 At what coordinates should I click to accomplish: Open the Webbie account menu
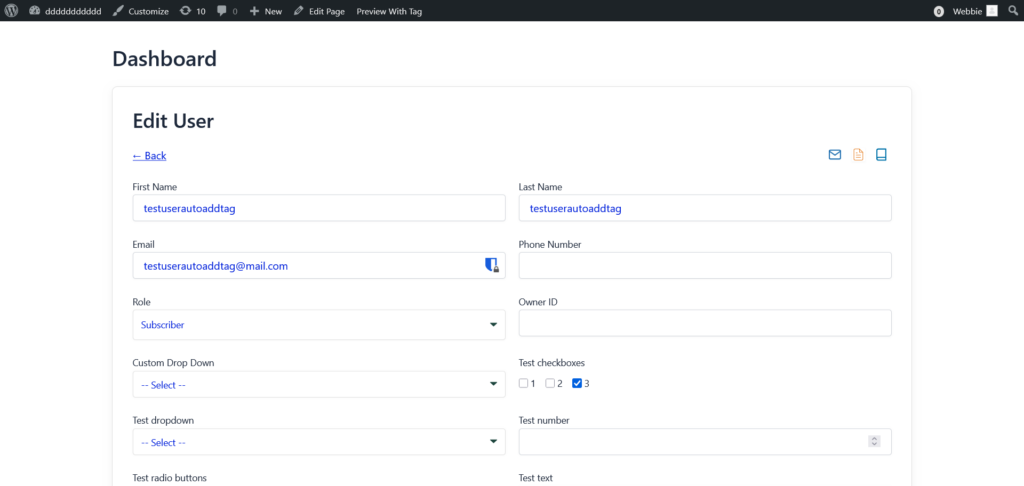pos(975,11)
